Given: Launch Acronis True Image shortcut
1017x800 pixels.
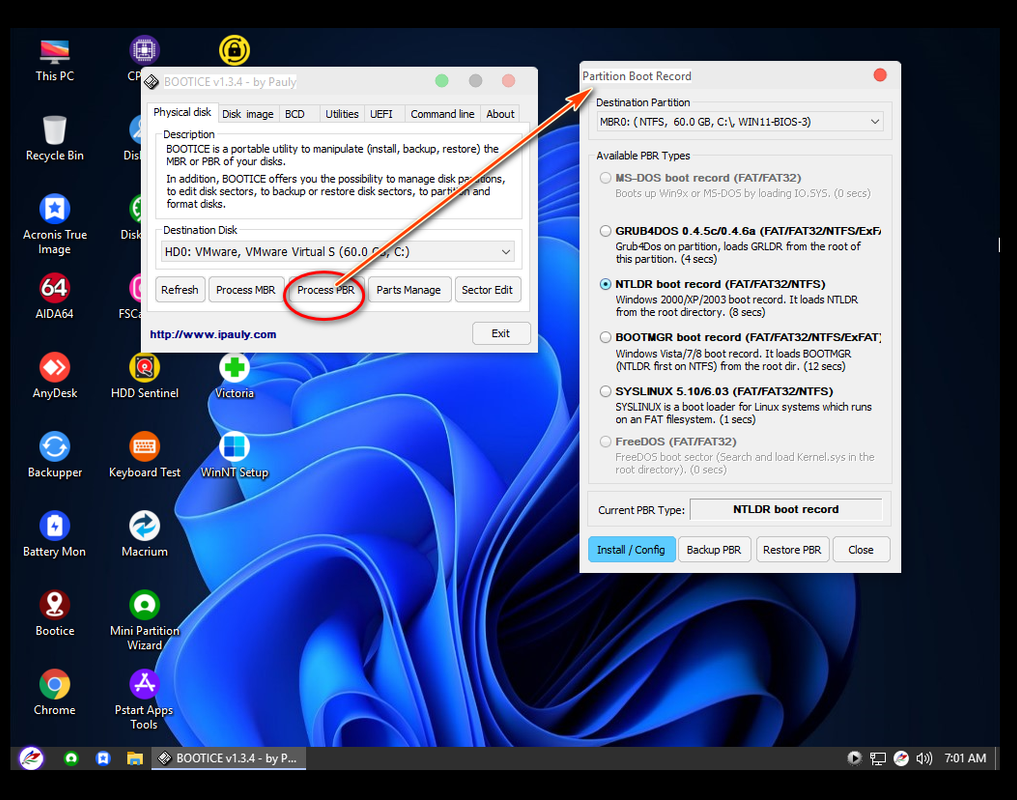Looking at the screenshot, I should [x=54, y=224].
